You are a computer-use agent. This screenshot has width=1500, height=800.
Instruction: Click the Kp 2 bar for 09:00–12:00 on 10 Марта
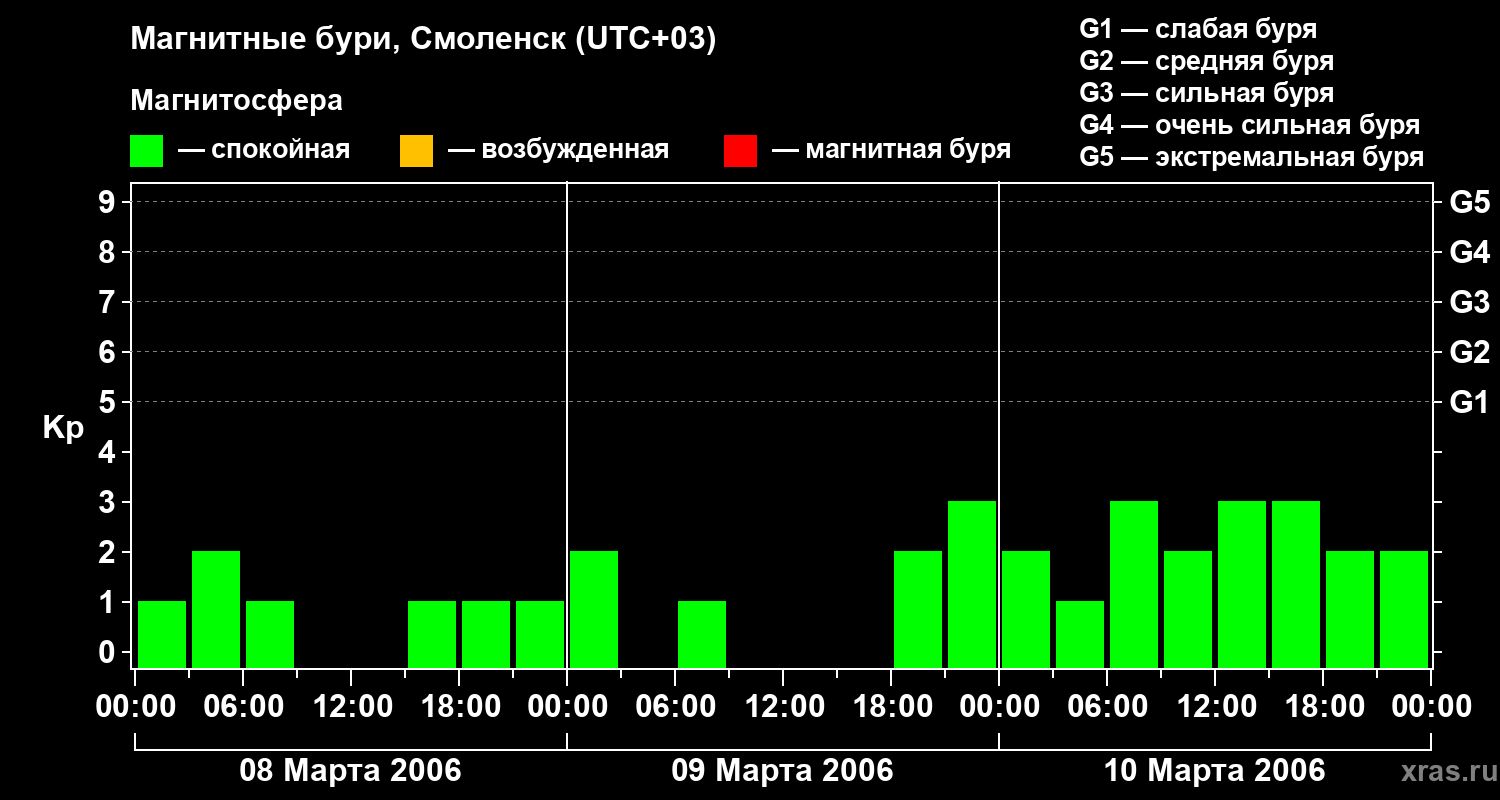click(1188, 609)
